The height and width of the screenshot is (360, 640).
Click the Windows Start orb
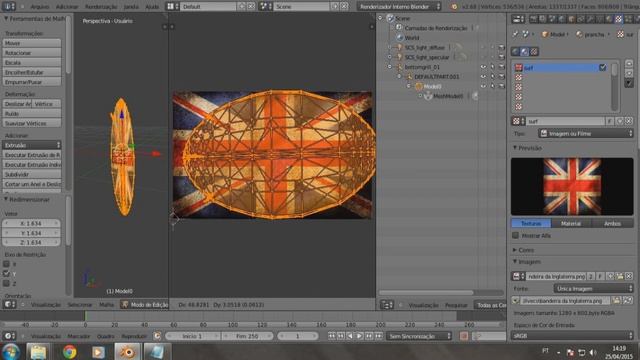tap(10, 352)
